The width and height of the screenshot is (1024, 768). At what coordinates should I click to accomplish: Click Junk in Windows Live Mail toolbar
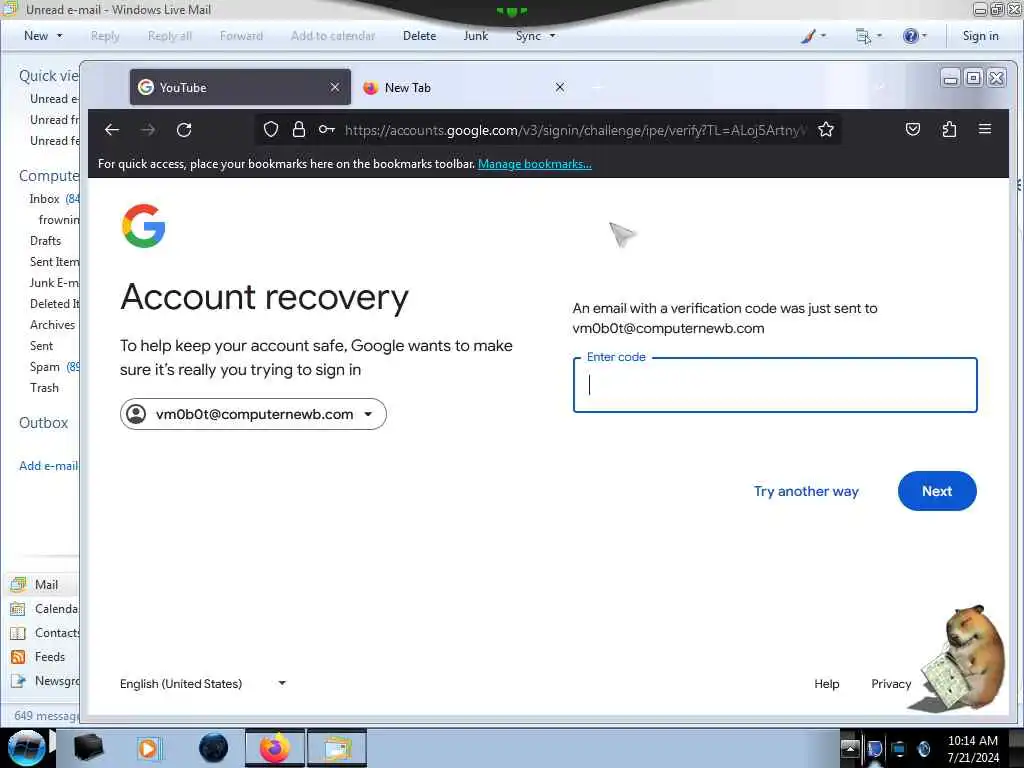pos(475,36)
